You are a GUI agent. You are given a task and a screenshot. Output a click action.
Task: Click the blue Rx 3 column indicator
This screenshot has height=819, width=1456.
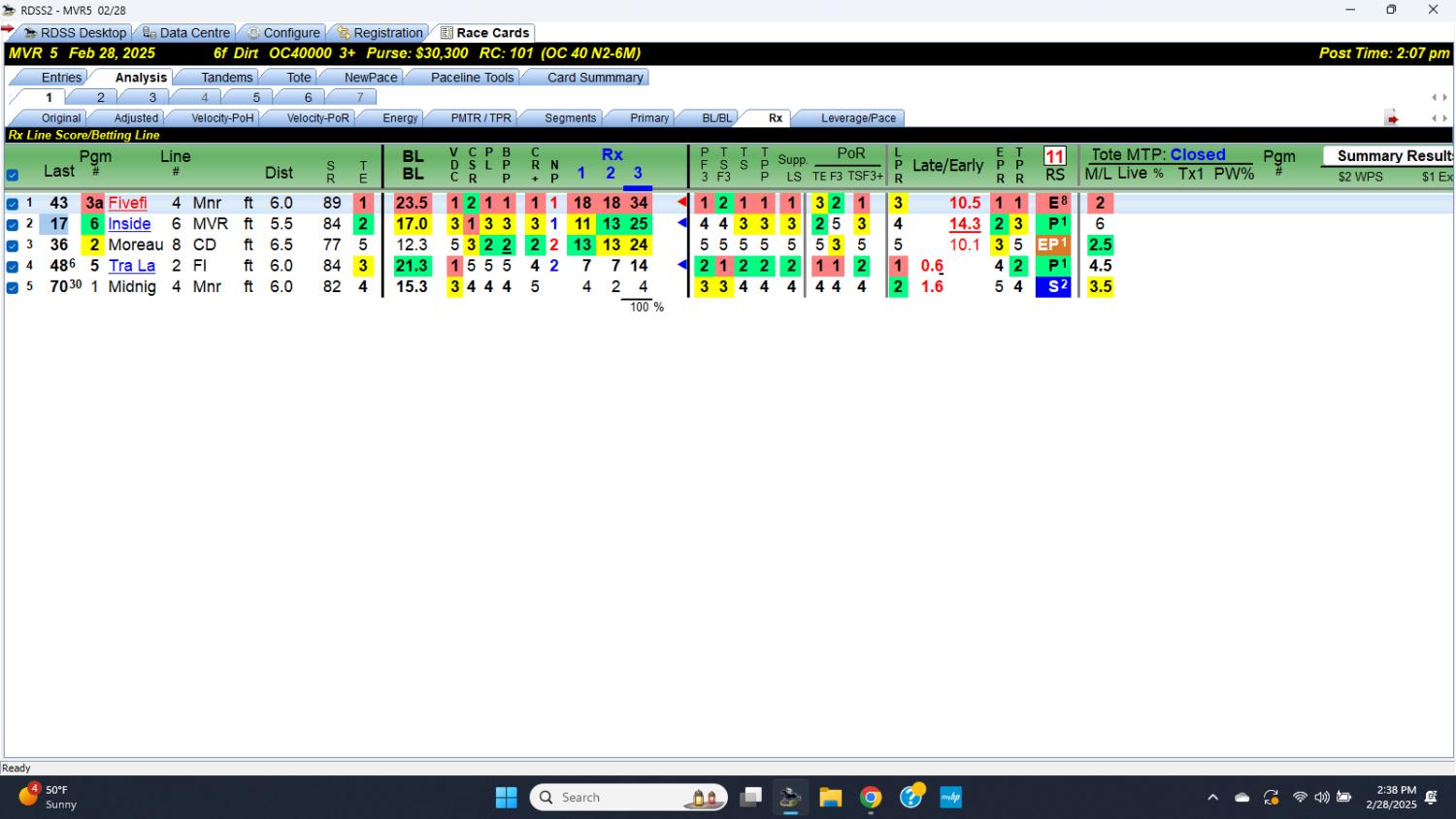[x=638, y=175]
